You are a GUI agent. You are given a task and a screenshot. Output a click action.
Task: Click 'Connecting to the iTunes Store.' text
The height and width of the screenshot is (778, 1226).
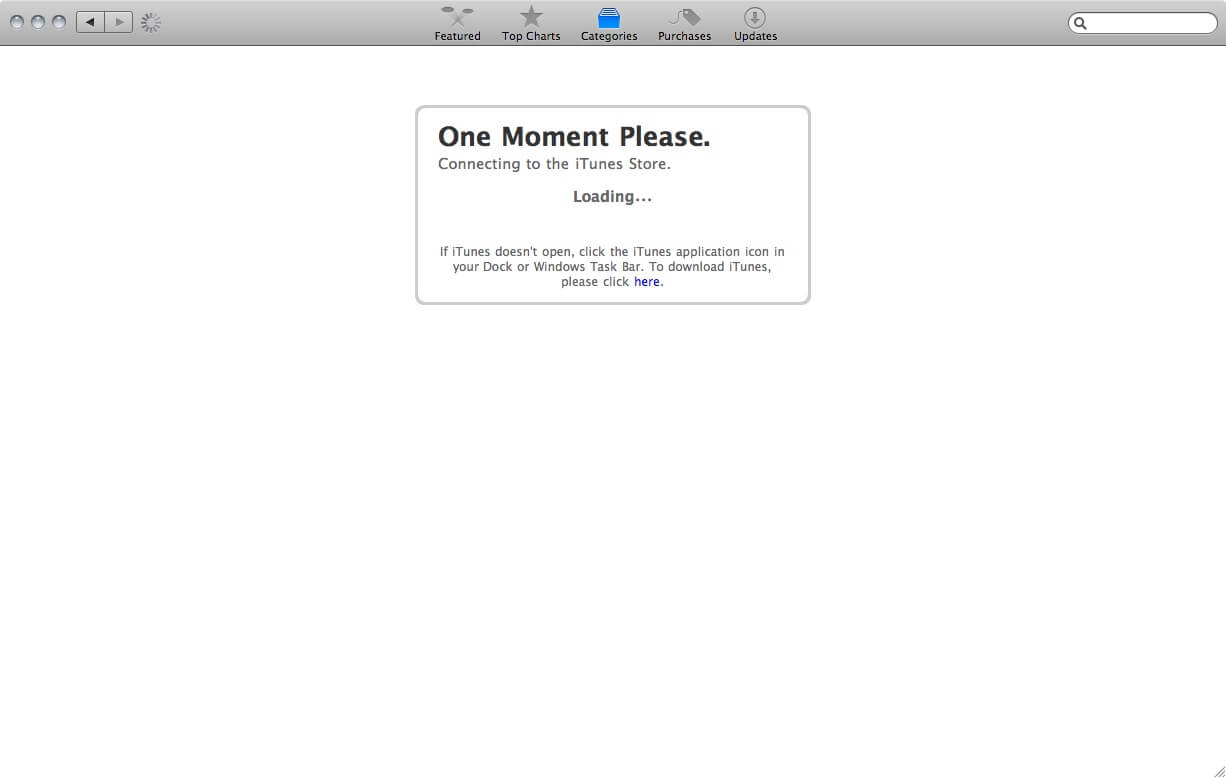point(554,164)
